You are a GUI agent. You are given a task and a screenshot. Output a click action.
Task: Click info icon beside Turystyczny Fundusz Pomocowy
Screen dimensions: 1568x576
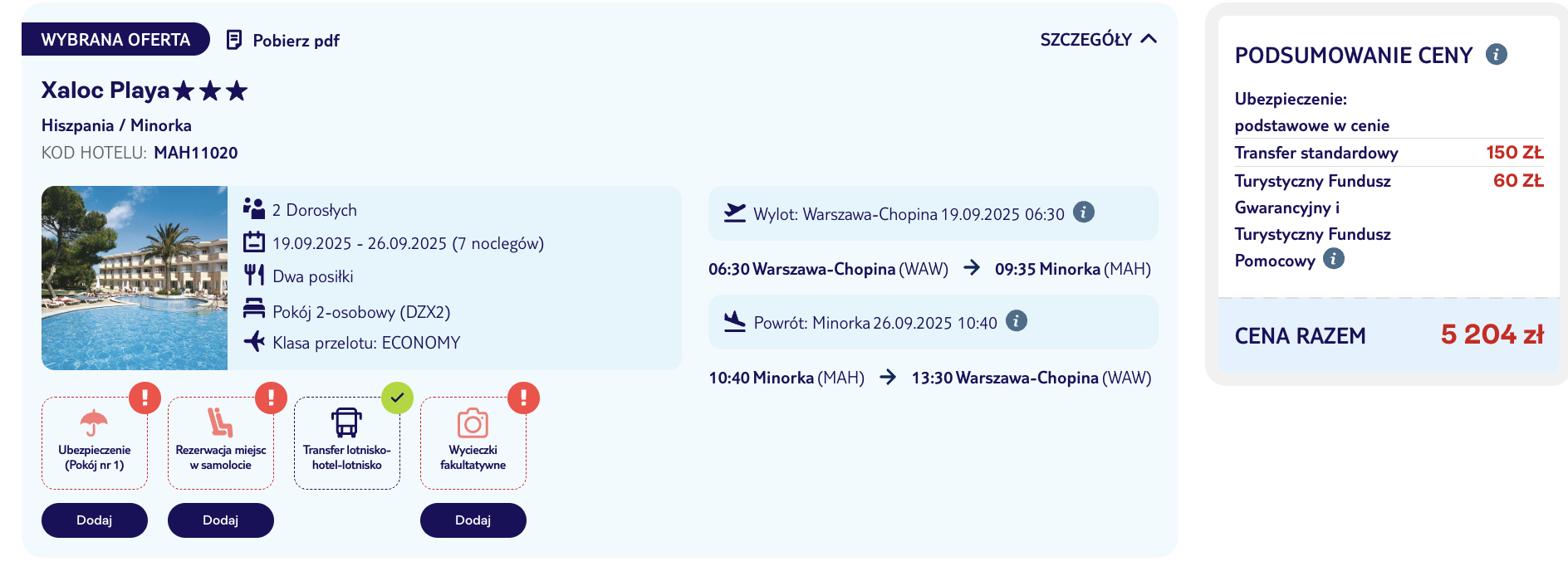click(1334, 259)
